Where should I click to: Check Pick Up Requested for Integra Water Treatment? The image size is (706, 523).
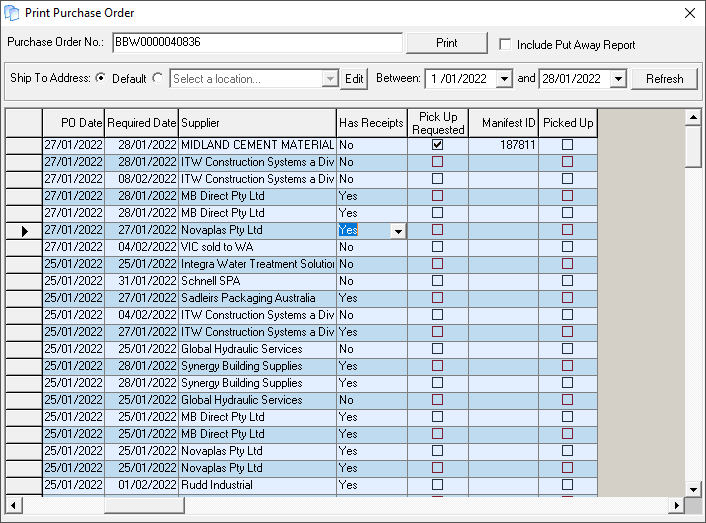[437, 264]
